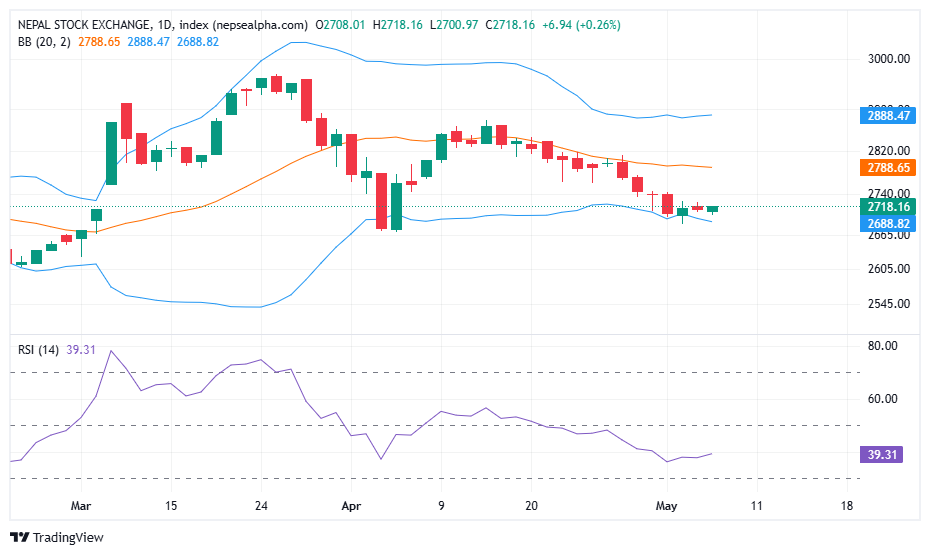Click the open value O2708.01 in header
This screenshot has height=555, width=930.
(x=340, y=25)
